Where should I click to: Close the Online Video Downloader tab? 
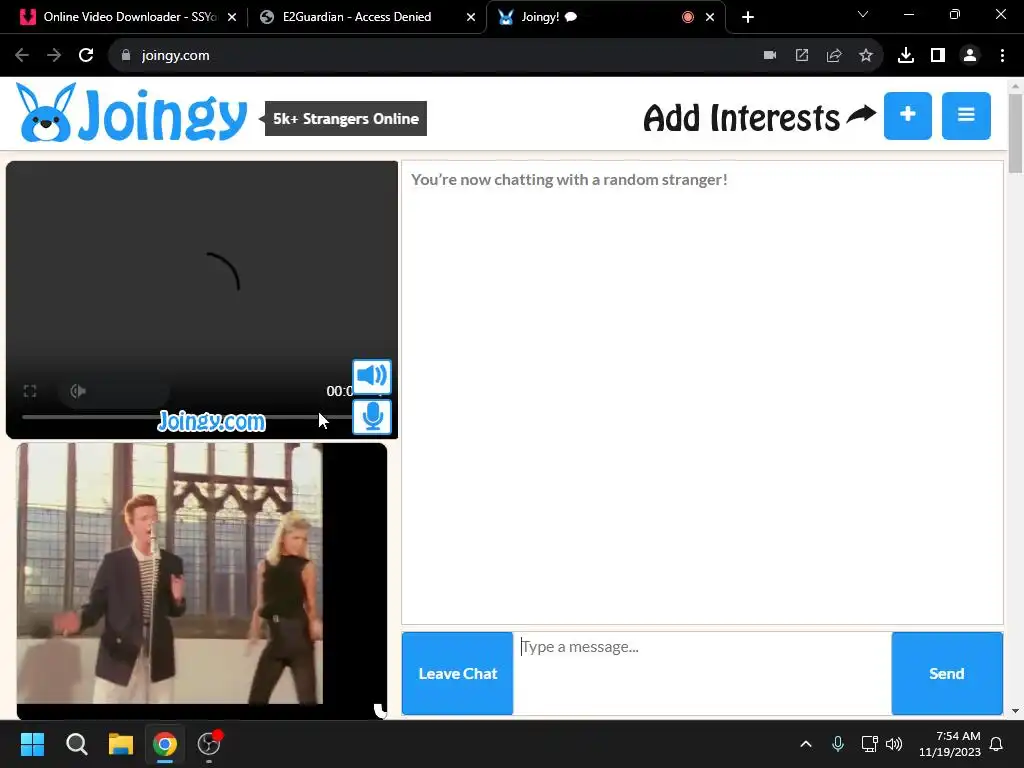[232, 17]
